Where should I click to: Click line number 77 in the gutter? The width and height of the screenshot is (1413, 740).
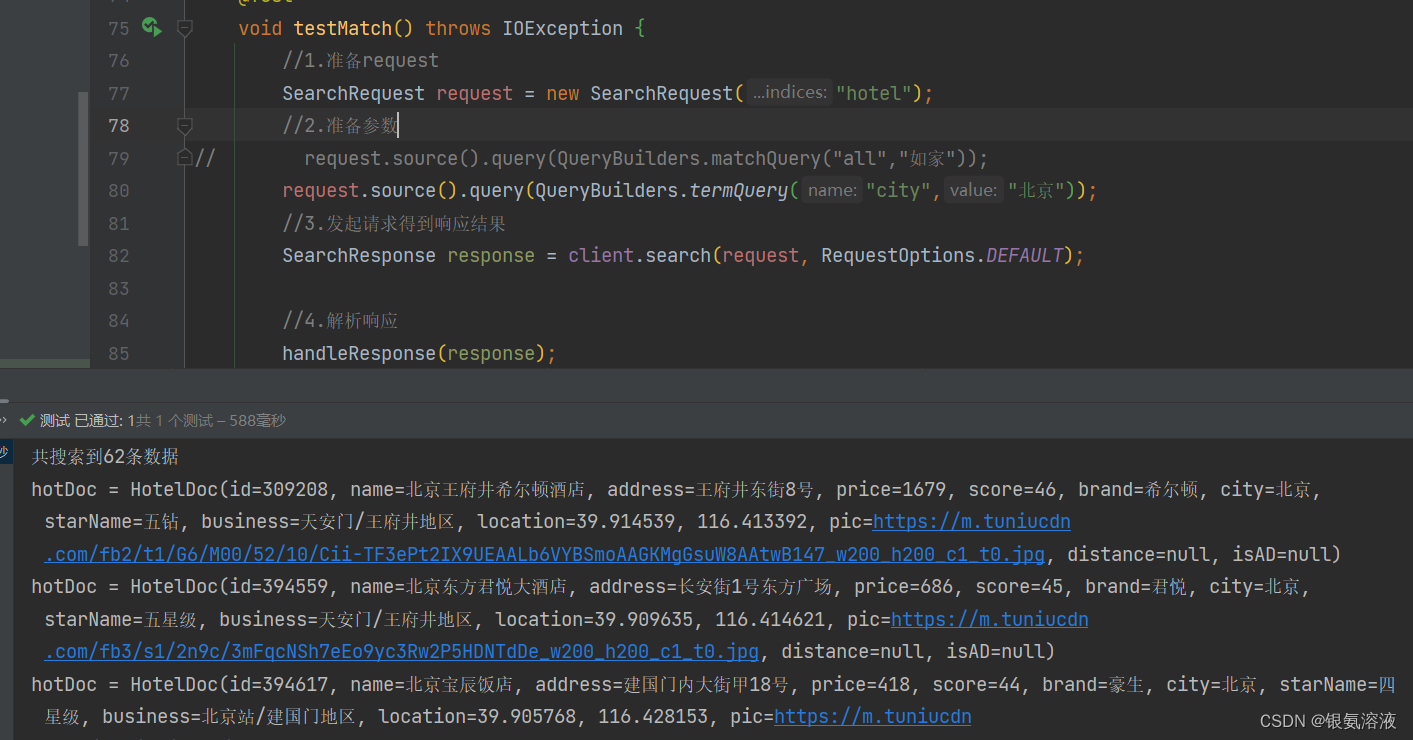coord(118,94)
